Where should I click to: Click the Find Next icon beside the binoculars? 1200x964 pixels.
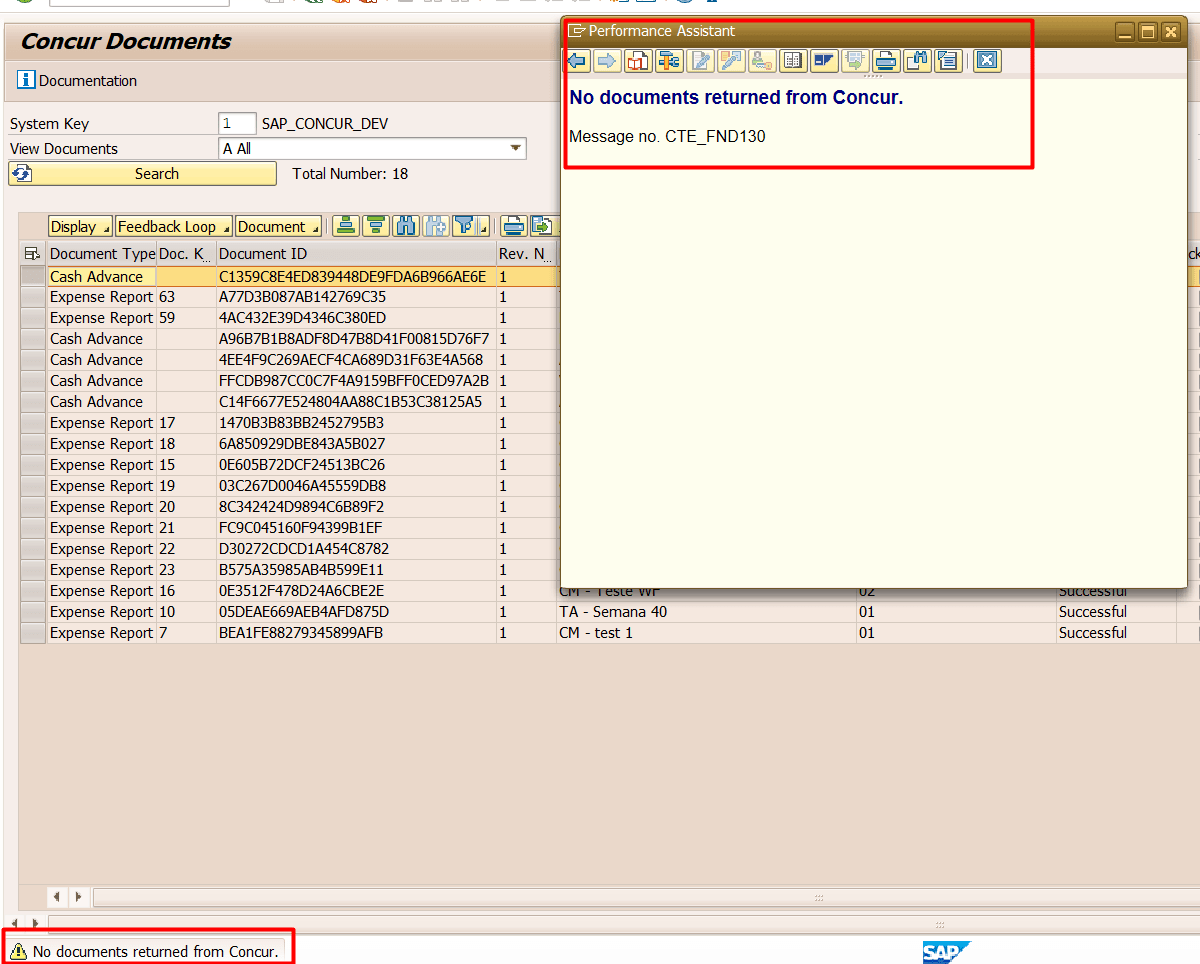(435, 226)
